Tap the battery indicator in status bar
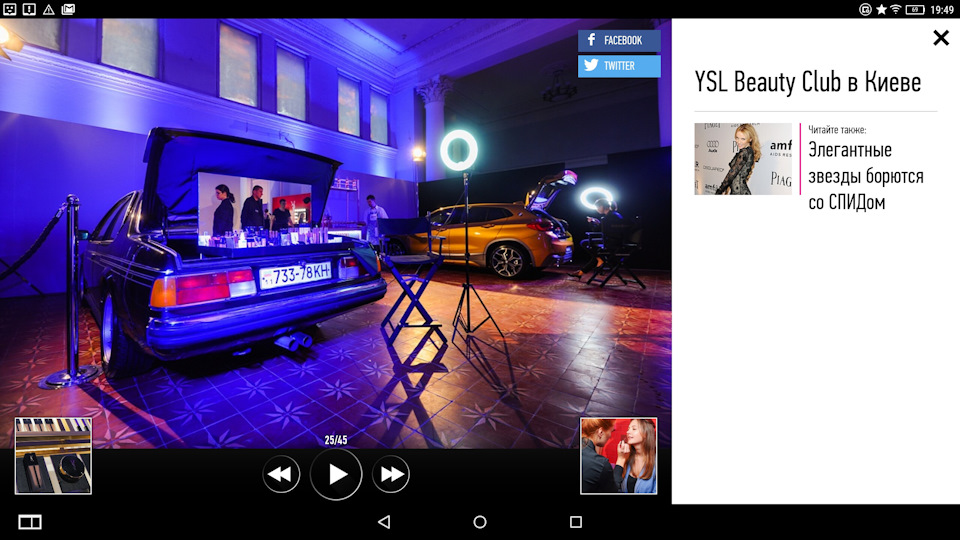Viewport: 960px width, 540px height. 915,9
